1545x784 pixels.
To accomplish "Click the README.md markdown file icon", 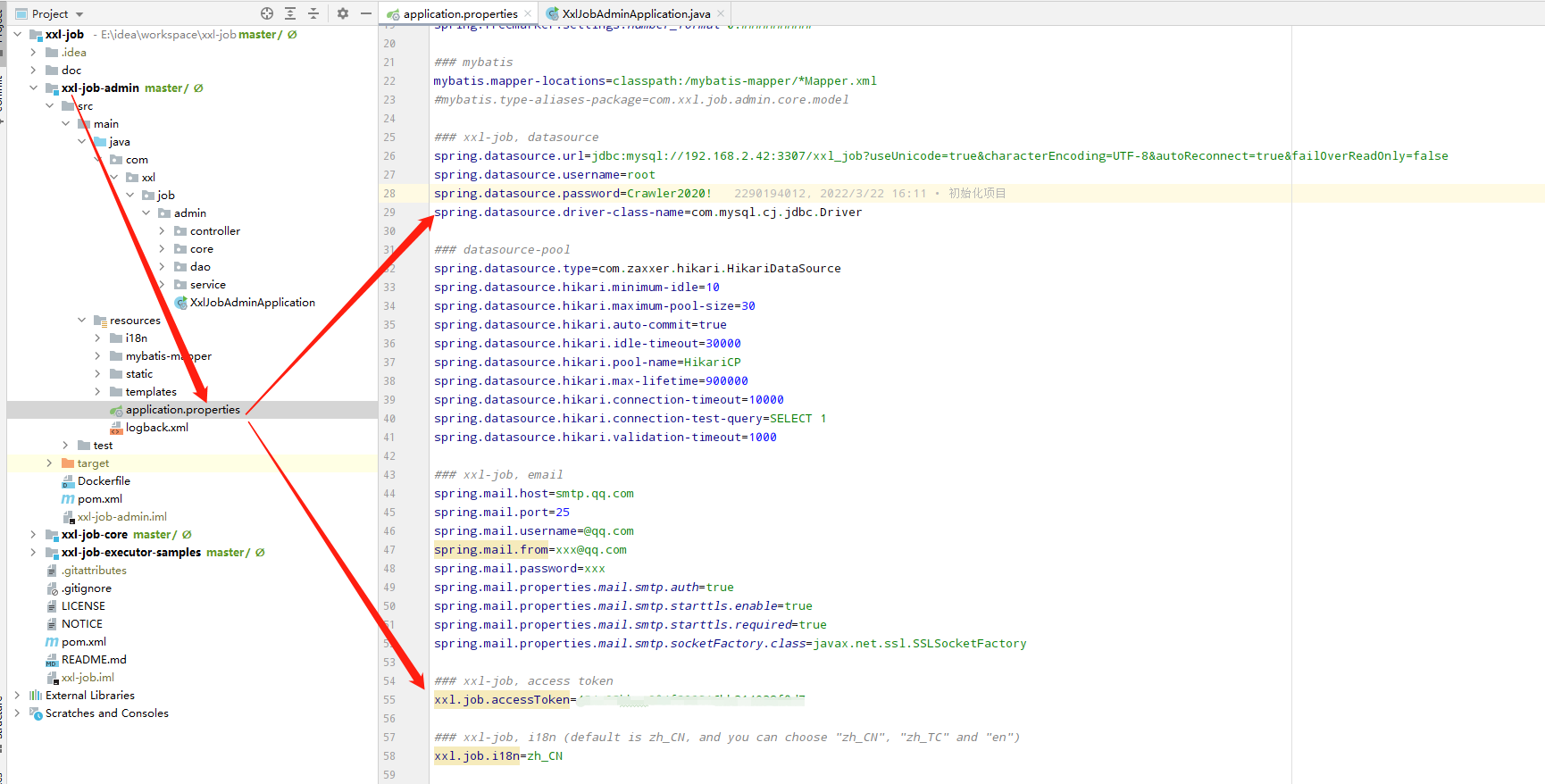I will point(52,660).
